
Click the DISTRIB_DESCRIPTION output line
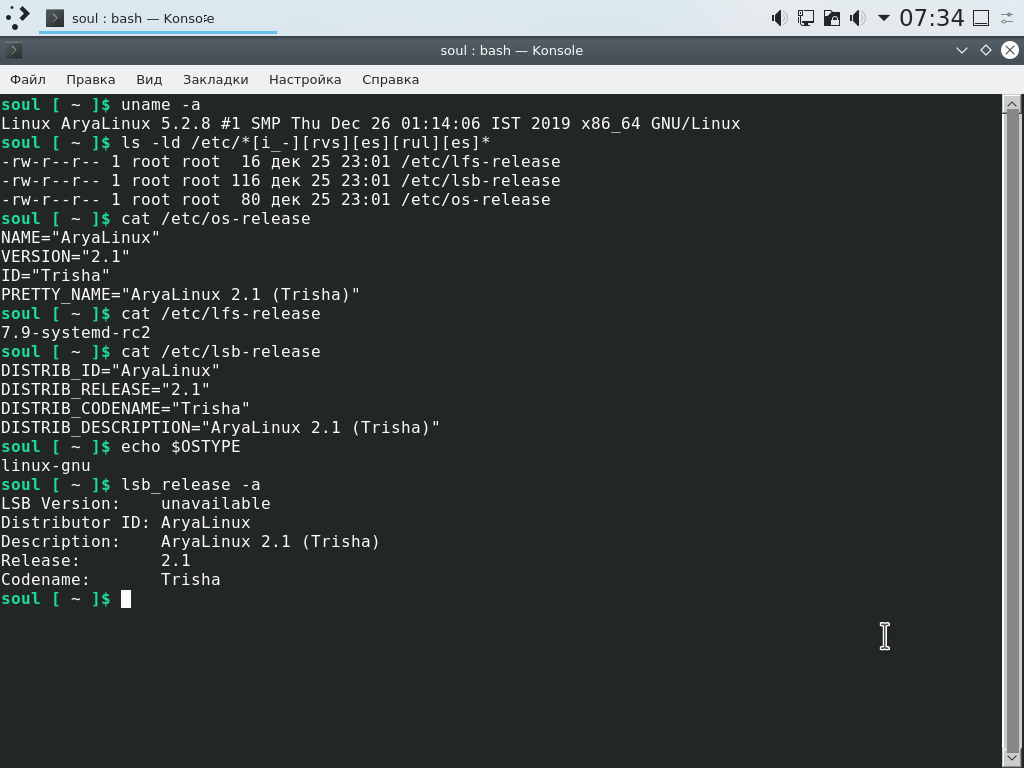click(x=220, y=427)
